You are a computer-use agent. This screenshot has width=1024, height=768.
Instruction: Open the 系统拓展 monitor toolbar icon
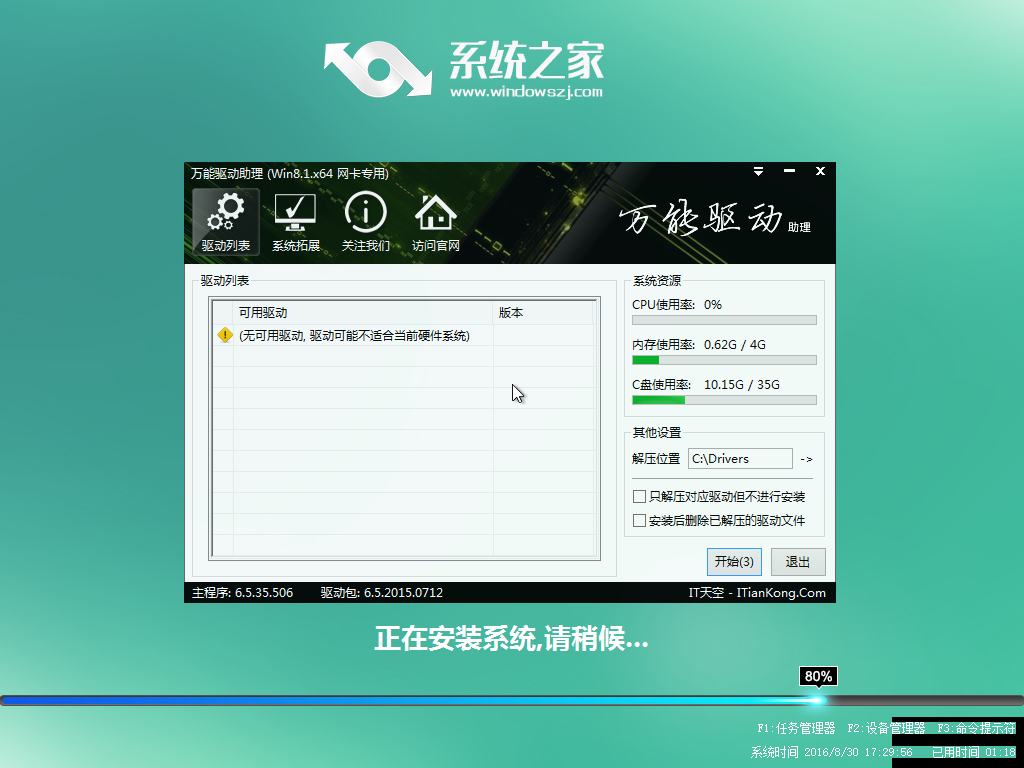coord(296,221)
